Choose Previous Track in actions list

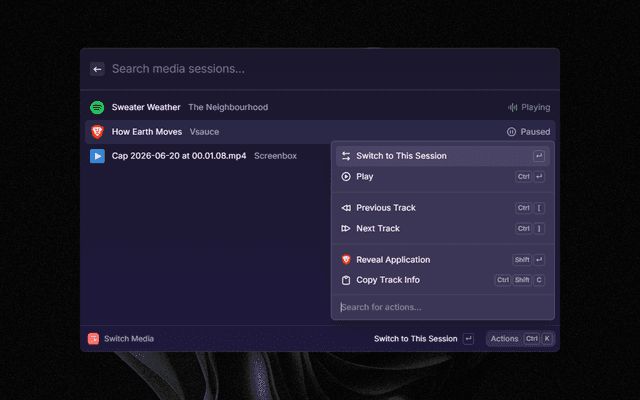point(443,208)
